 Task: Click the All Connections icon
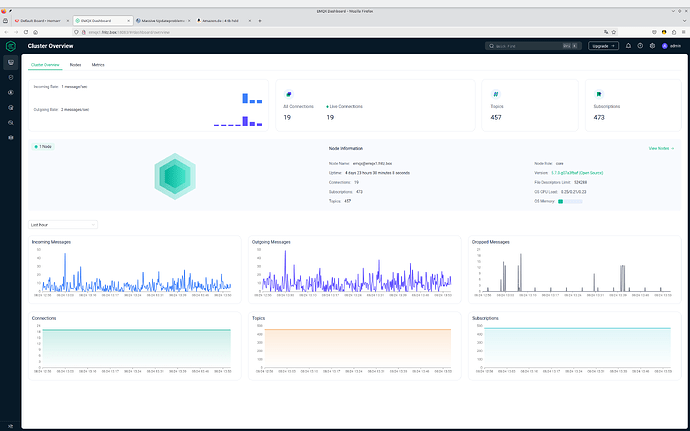pyautogui.click(x=289, y=94)
